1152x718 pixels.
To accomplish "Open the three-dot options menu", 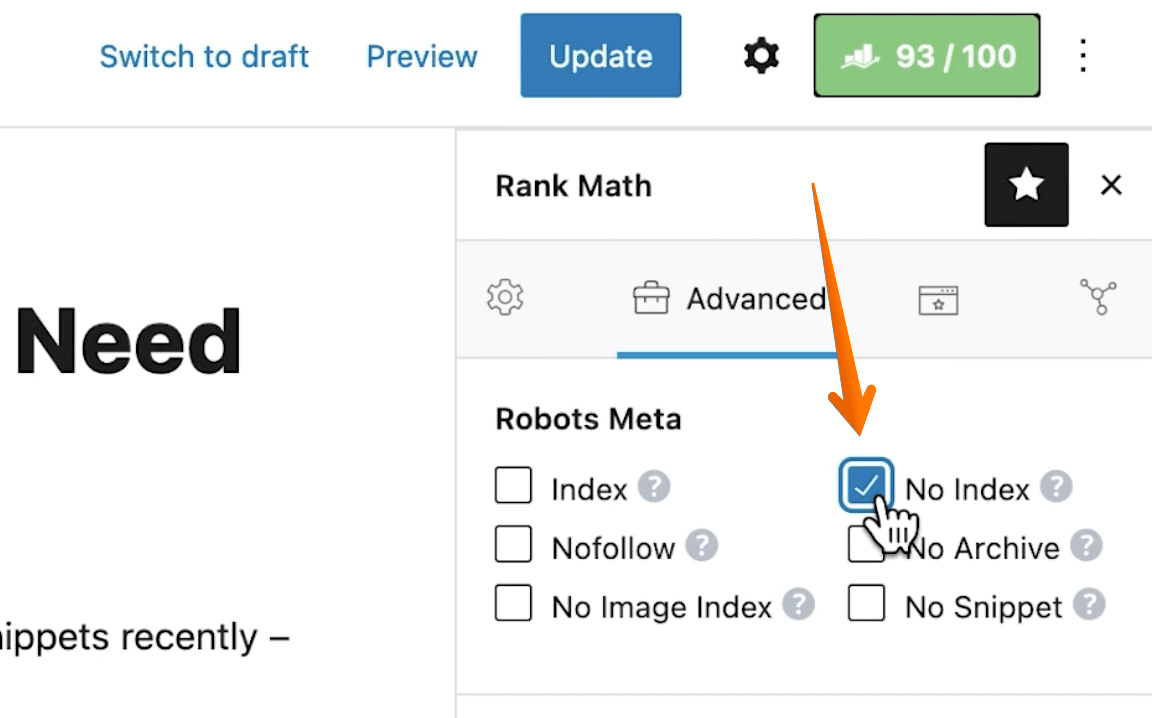I will (1082, 56).
